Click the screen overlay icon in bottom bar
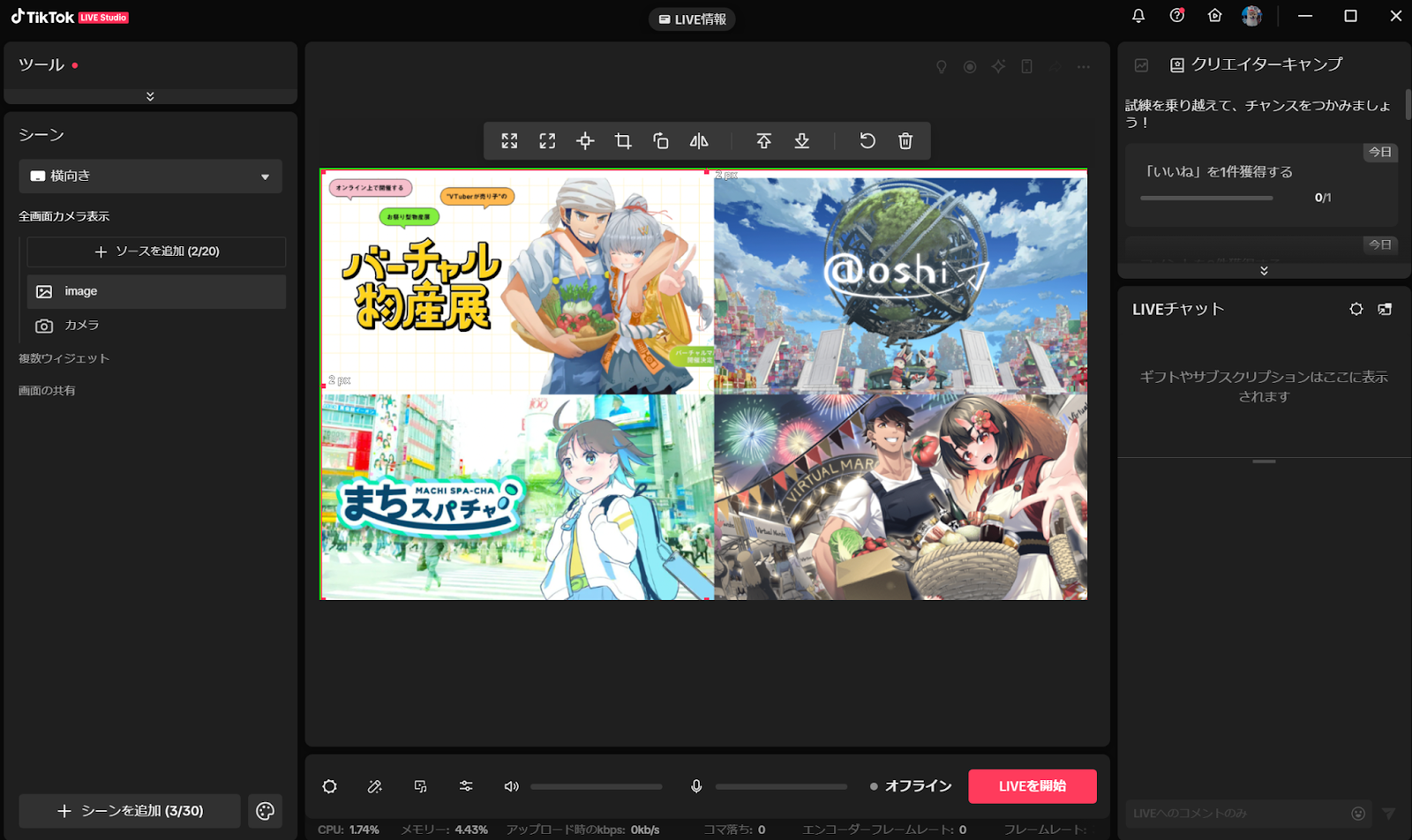The width and height of the screenshot is (1412, 840). tap(421, 786)
